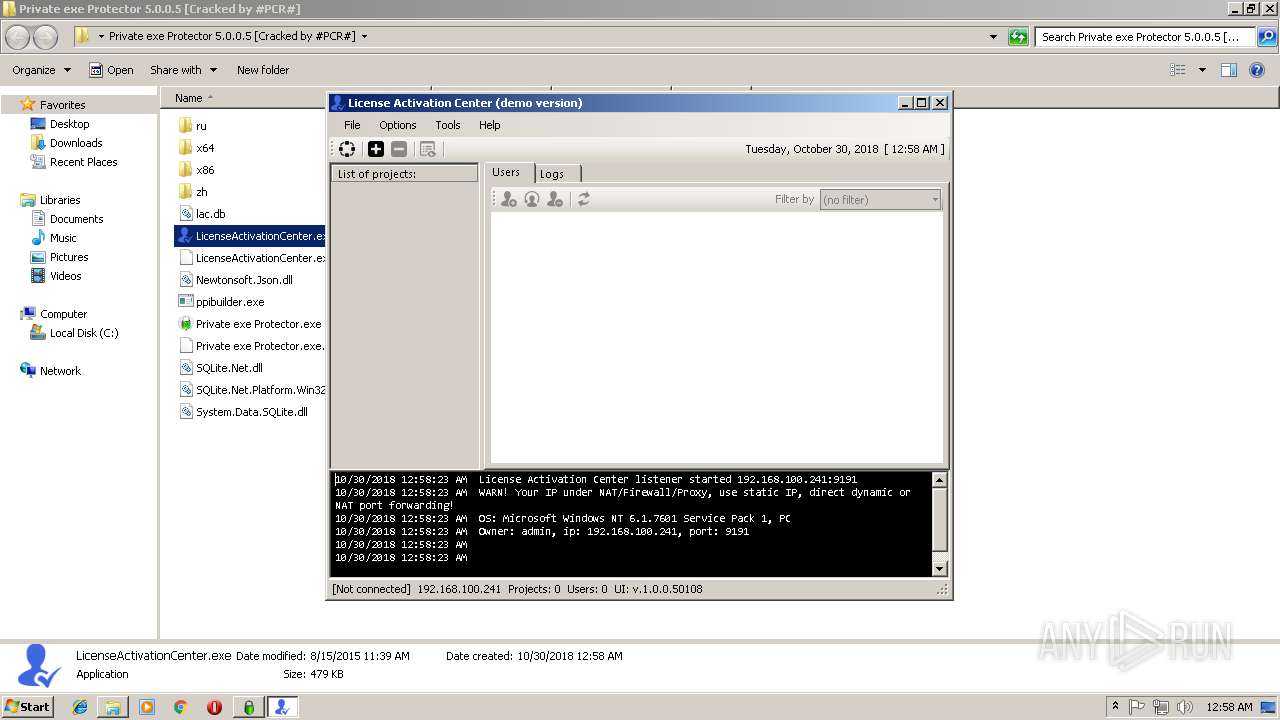This screenshot has width=1280, height=720.
Task: Click the Open button in Explorer toolbar
Action: coord(111,70)
